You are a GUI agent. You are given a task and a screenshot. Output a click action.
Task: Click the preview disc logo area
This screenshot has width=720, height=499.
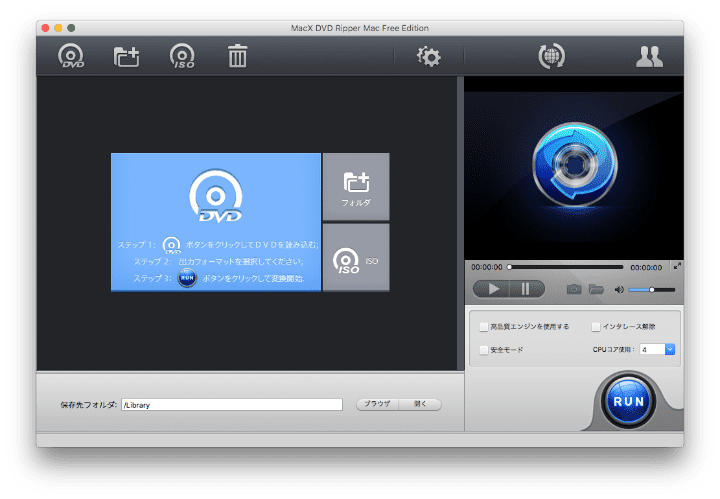coord(574,165)
